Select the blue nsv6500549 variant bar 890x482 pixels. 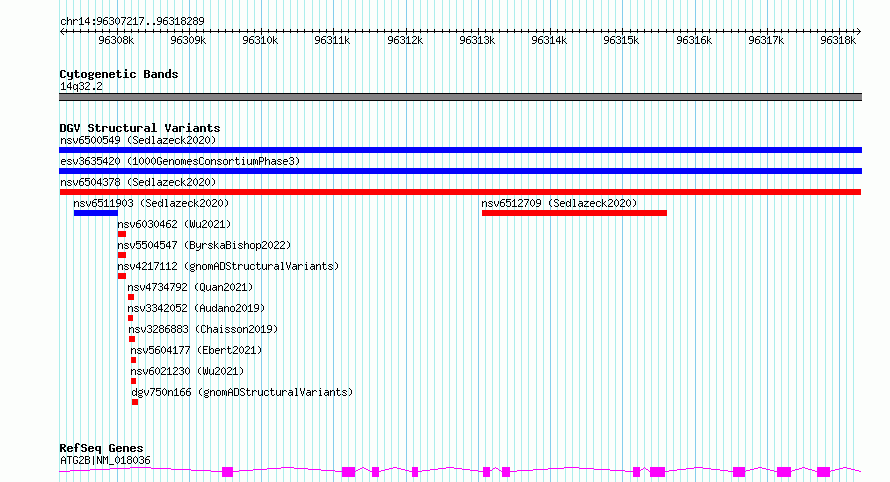point(460,150)
